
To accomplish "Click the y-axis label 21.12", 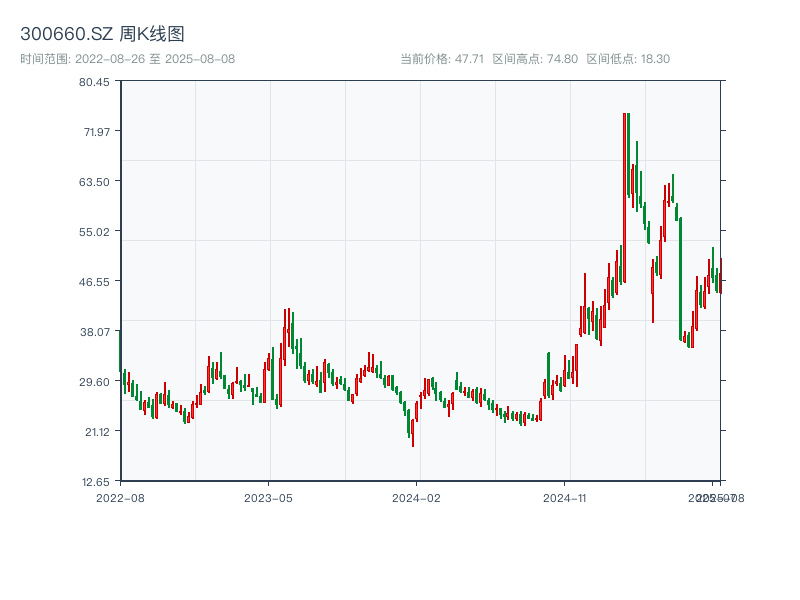I will (97, 432).
